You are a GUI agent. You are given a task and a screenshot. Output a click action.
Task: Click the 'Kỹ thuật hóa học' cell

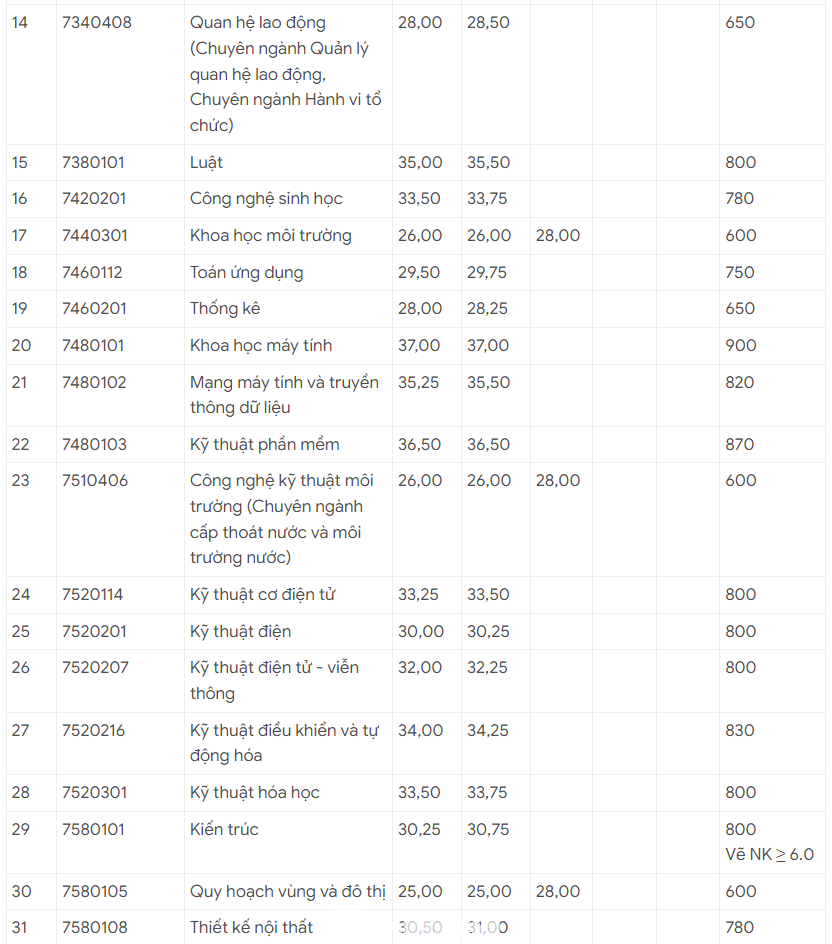tap(254, 792)
